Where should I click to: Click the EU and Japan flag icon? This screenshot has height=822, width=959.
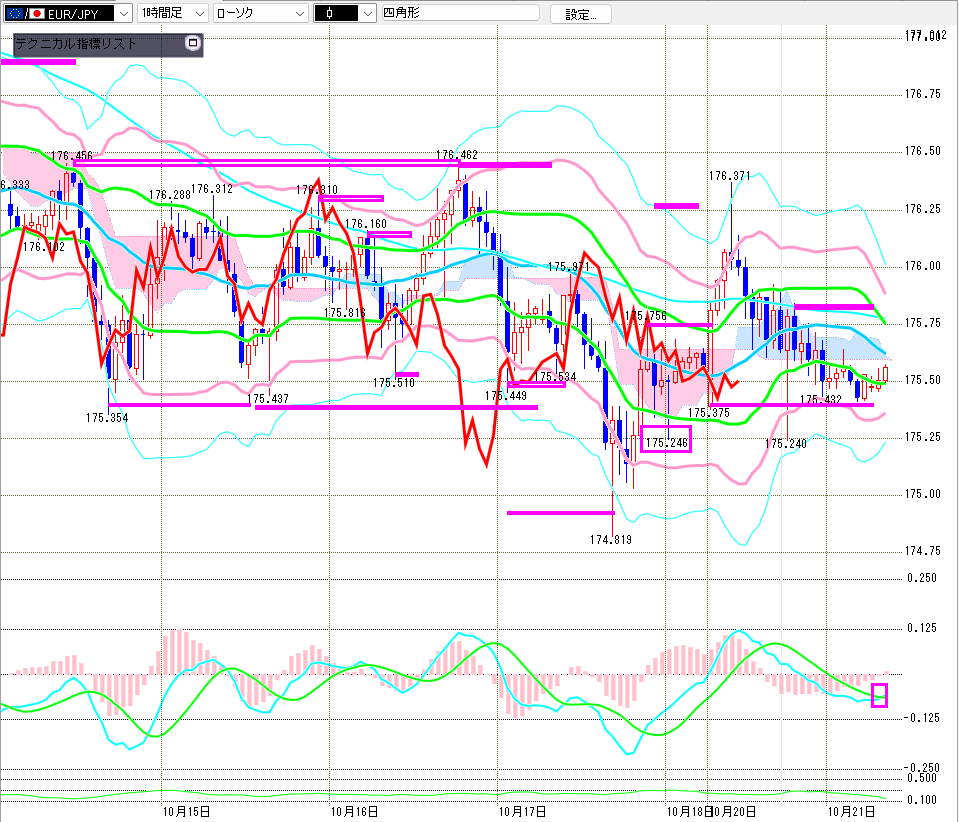pyautogui.click(x=26, y=14)
